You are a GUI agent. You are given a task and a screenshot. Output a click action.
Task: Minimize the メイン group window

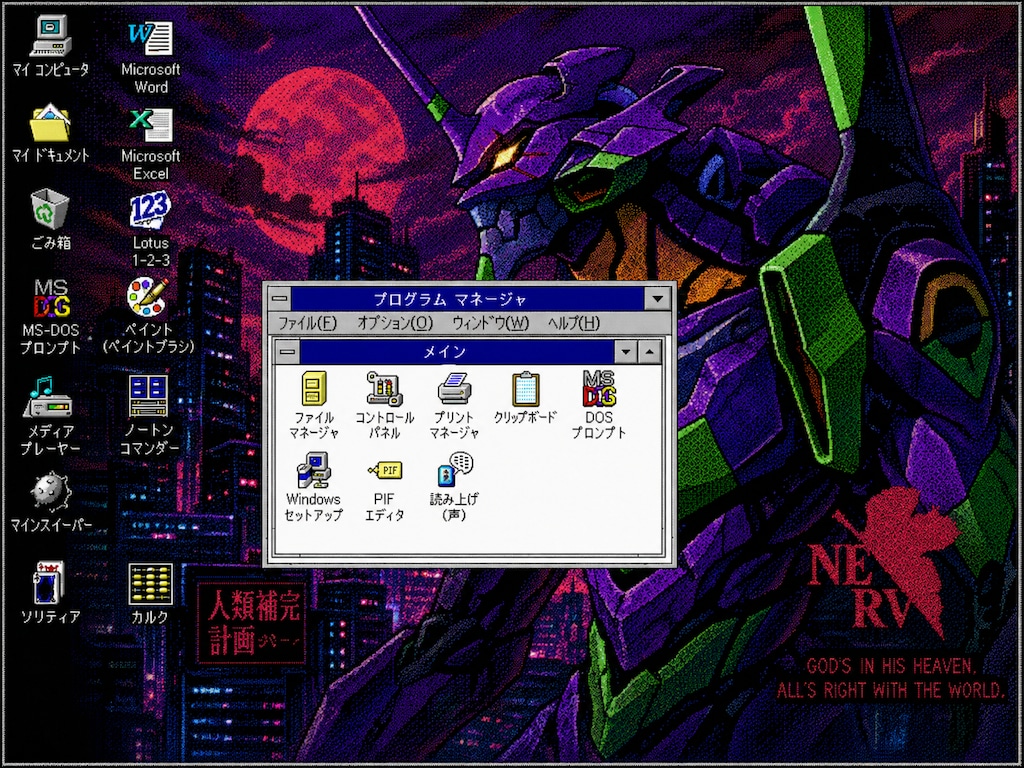(626, 352)
